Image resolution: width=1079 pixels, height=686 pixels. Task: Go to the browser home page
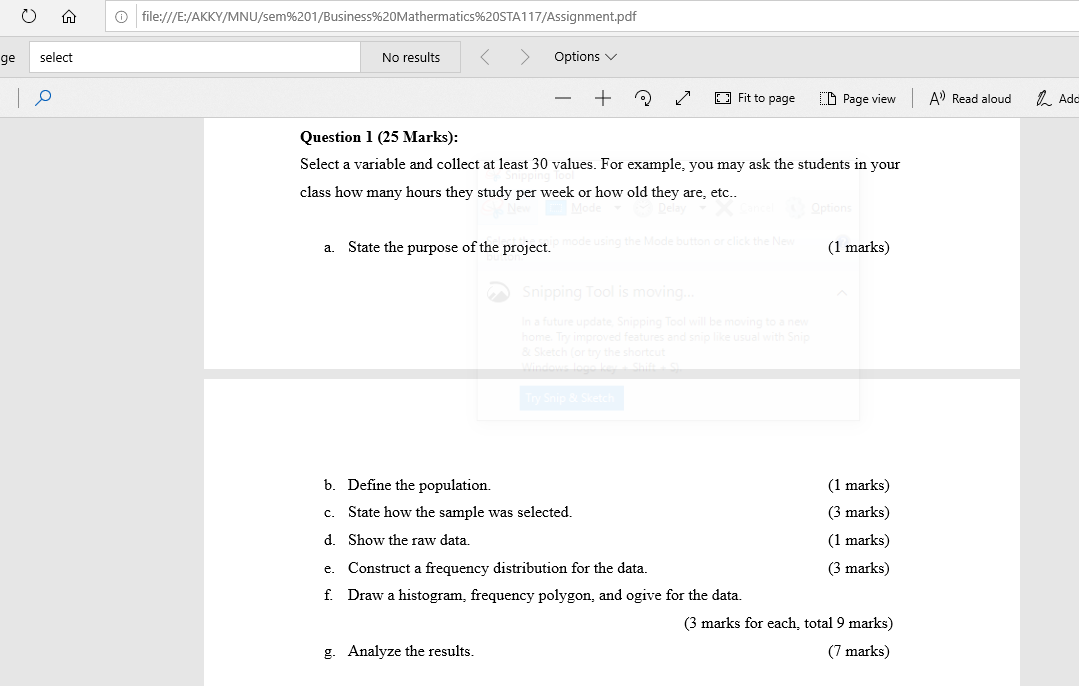pos(67,16)
